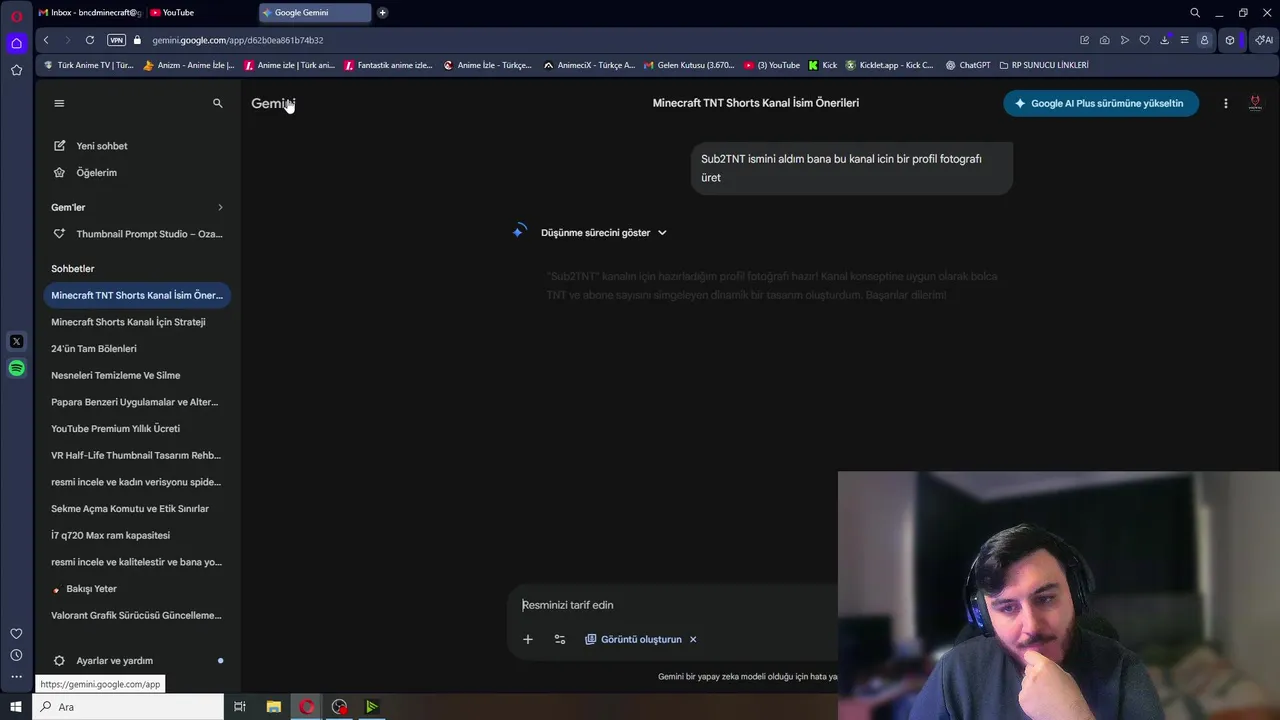Open Opera sidebar home icon
The height and width of the screenshot is (720, 1280).
pos(16,43)
